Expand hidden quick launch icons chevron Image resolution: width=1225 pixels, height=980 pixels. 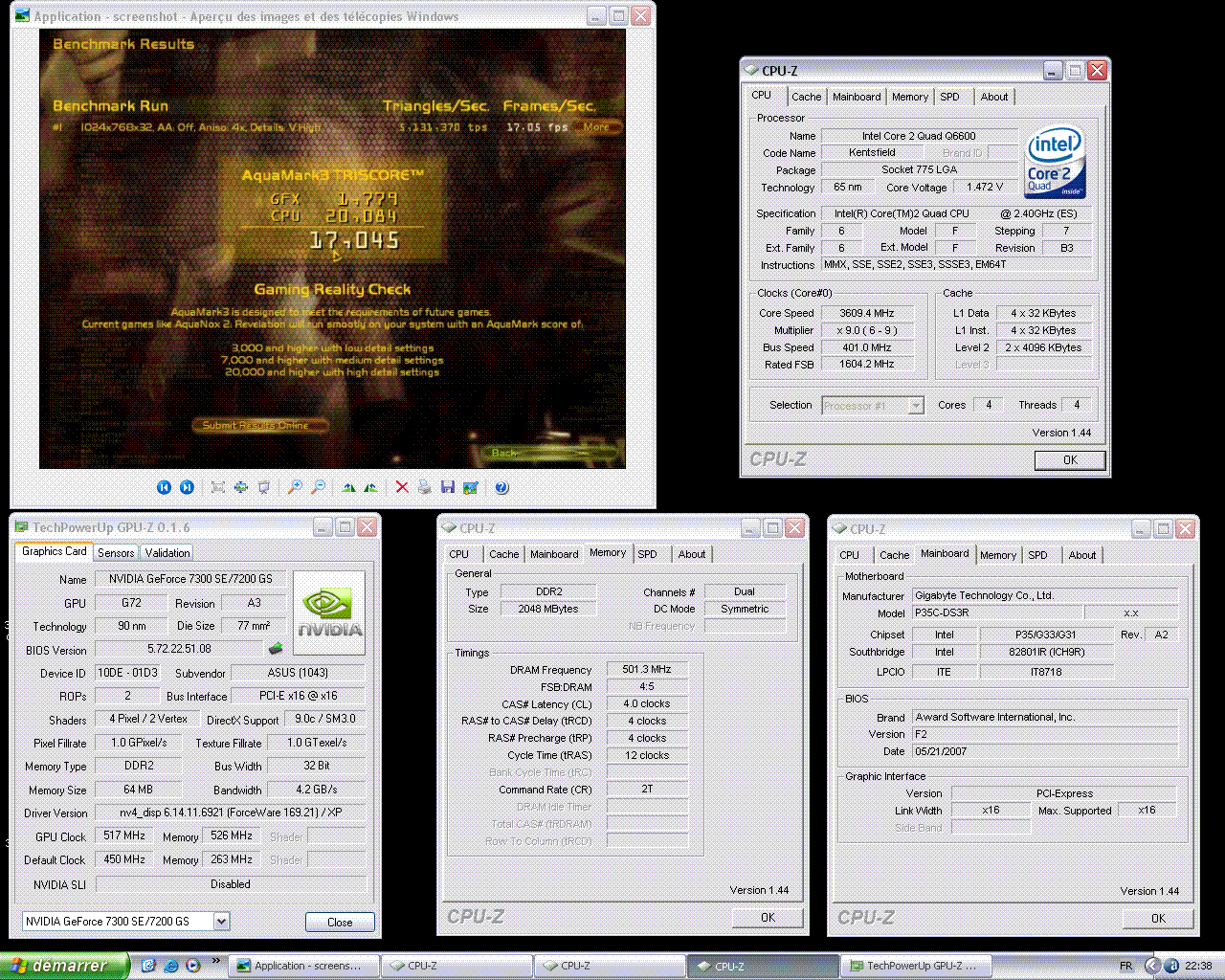[x=216, y=961]
